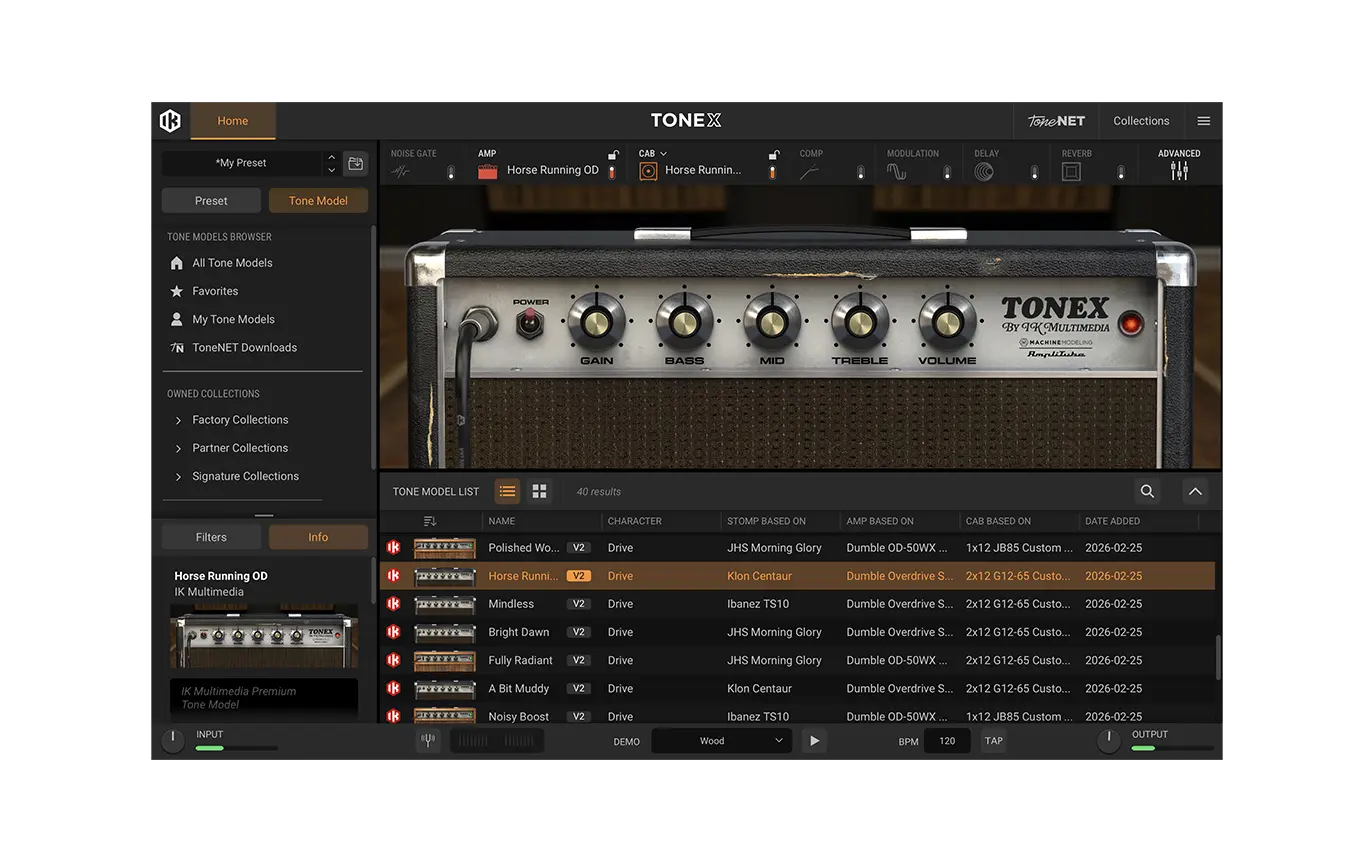The width and height of the screenshot is (1372, 860).
Task: Toggle the CAB power switch
Action: point(772,172)
